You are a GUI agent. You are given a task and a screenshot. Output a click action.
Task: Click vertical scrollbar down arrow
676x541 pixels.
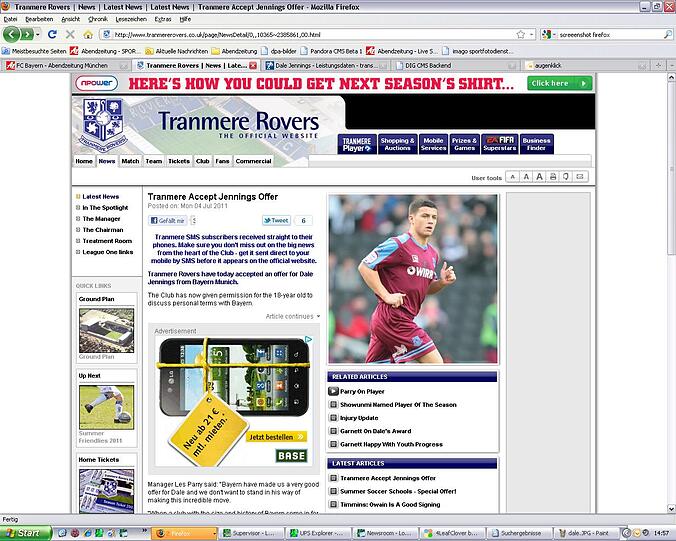(x=671, y=509)
